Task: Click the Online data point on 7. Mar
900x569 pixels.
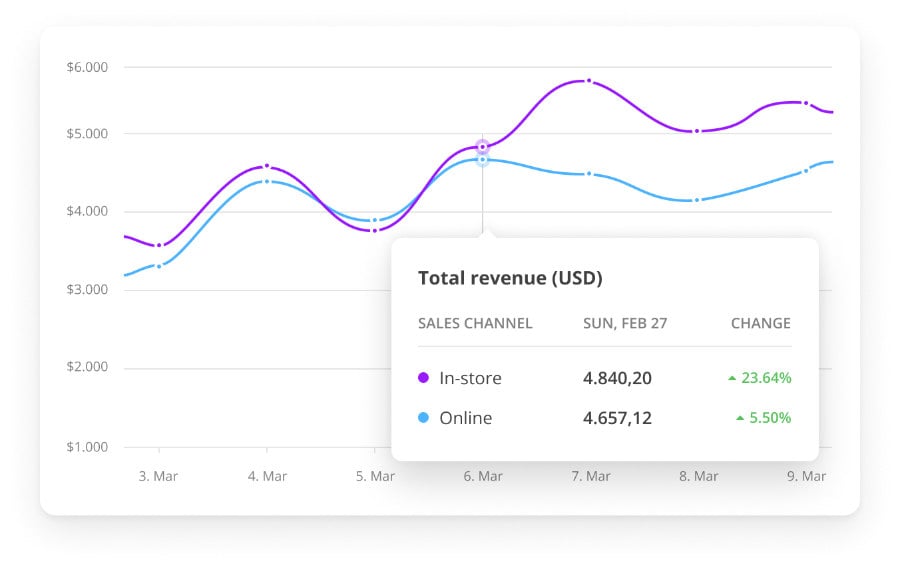Action: pos(589,173)
